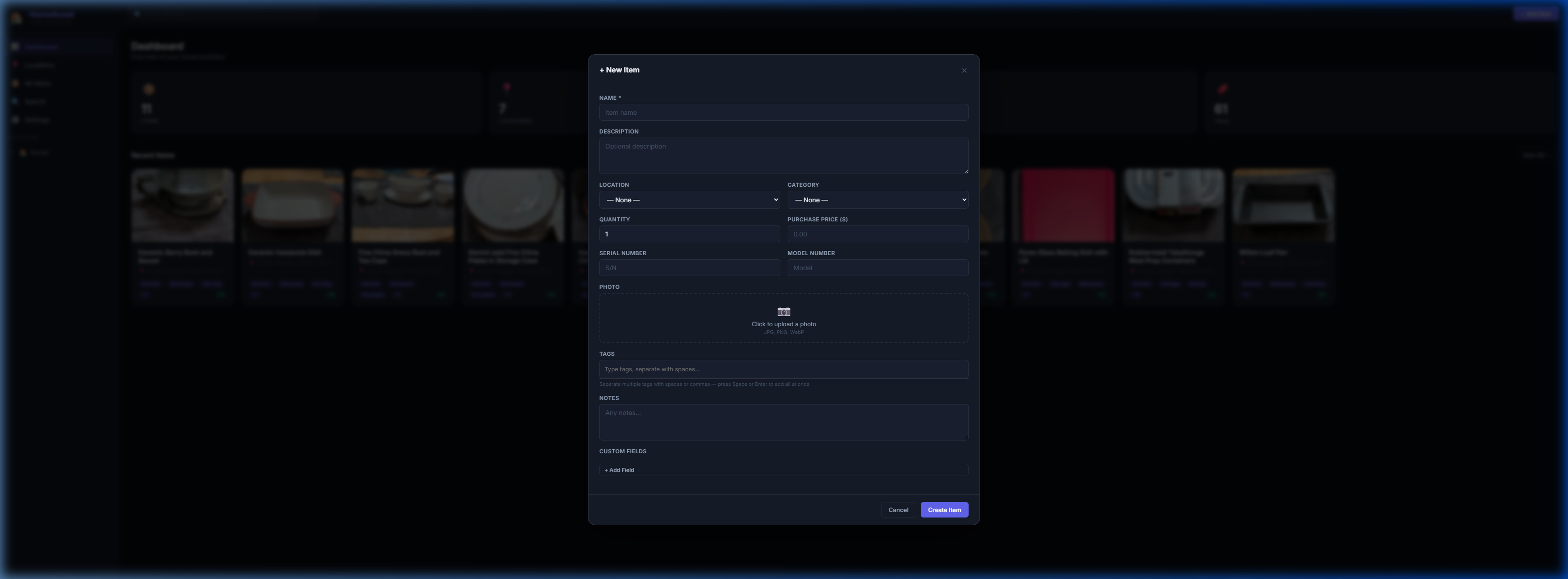The height and width of the screenshot is (579, 1568).
Task: Click the Quantity field showing 1
Action: [x=689, y=234]
